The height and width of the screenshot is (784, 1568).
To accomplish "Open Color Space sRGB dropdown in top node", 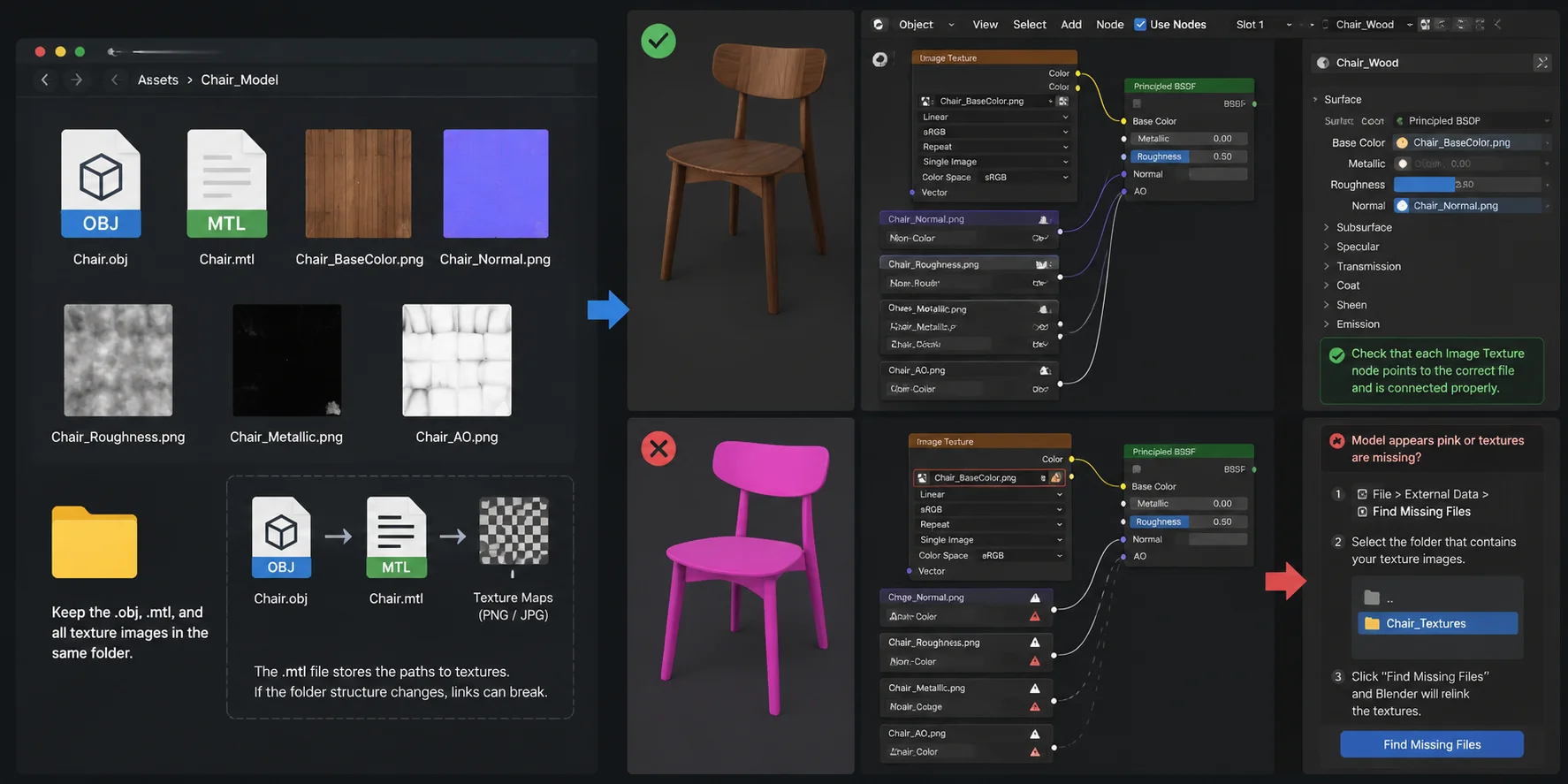I will click(1026, 177).
